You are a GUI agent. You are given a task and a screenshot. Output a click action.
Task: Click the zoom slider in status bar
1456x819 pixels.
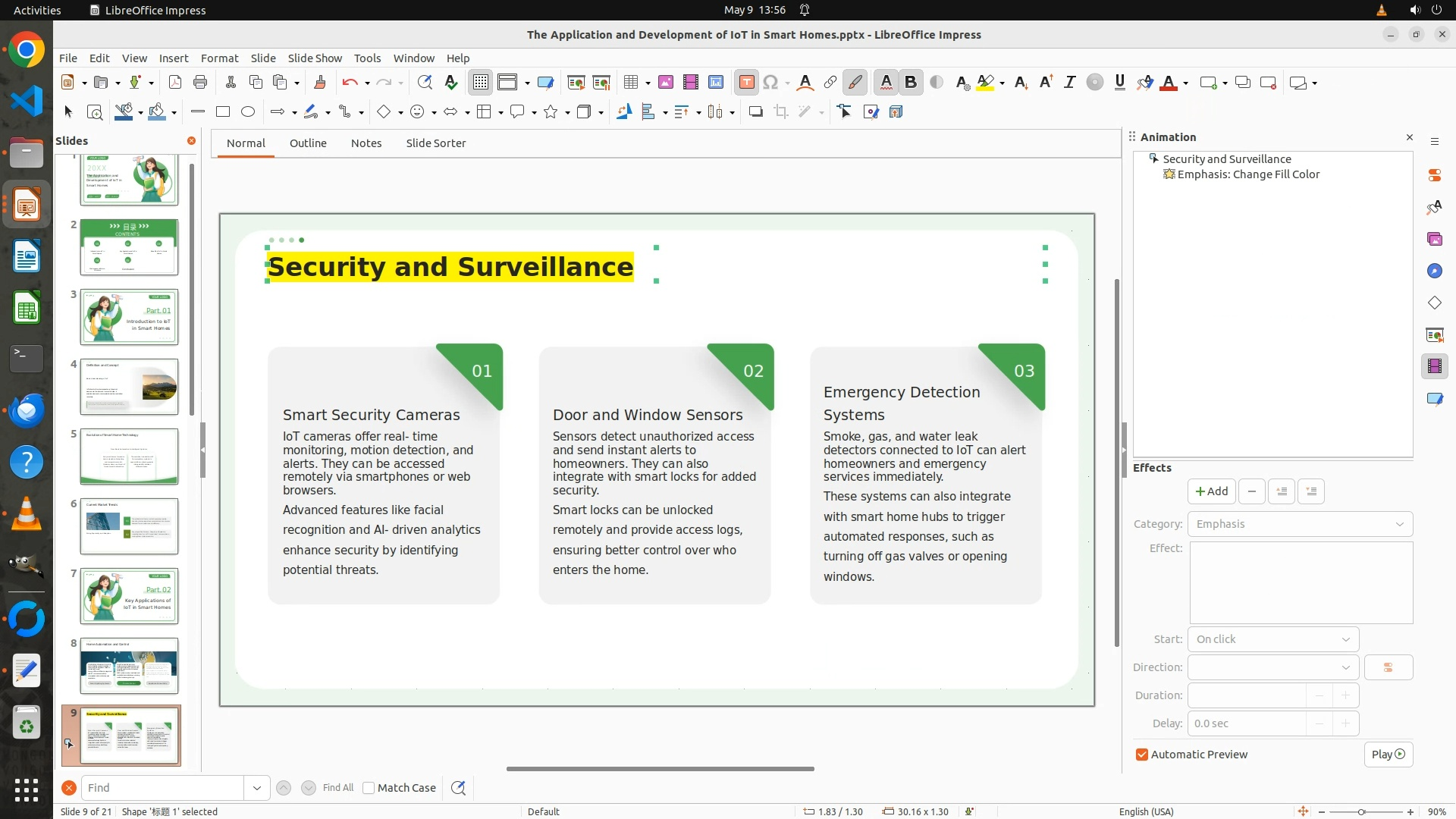[x=1361, y=811]
